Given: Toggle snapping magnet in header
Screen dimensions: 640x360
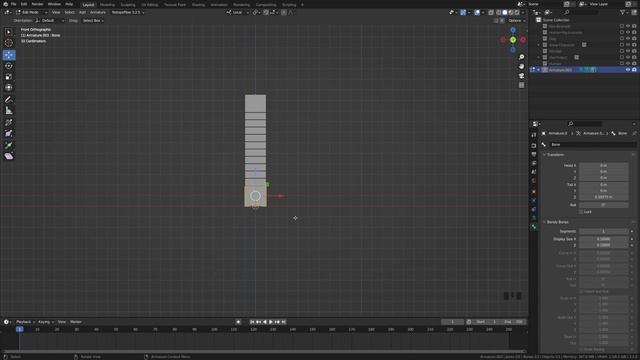Looking at the screenshot, I should click(x=266, y=13).
